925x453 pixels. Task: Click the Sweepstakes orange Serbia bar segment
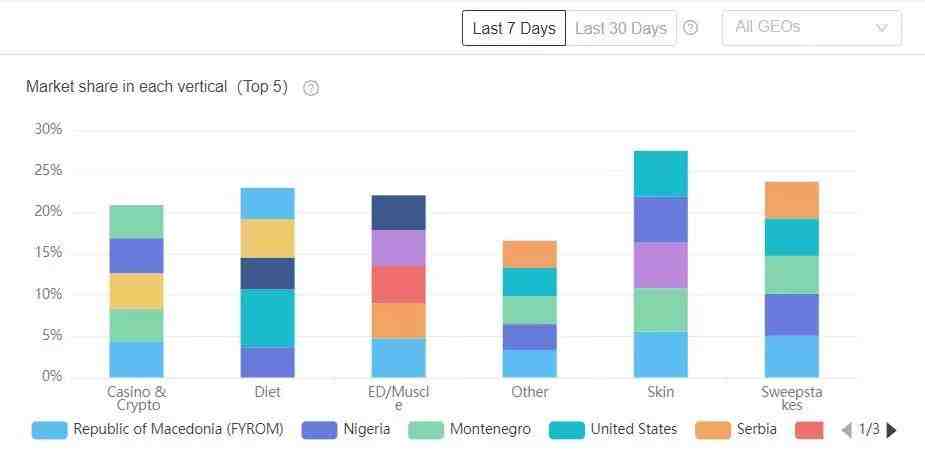[792, 200]
